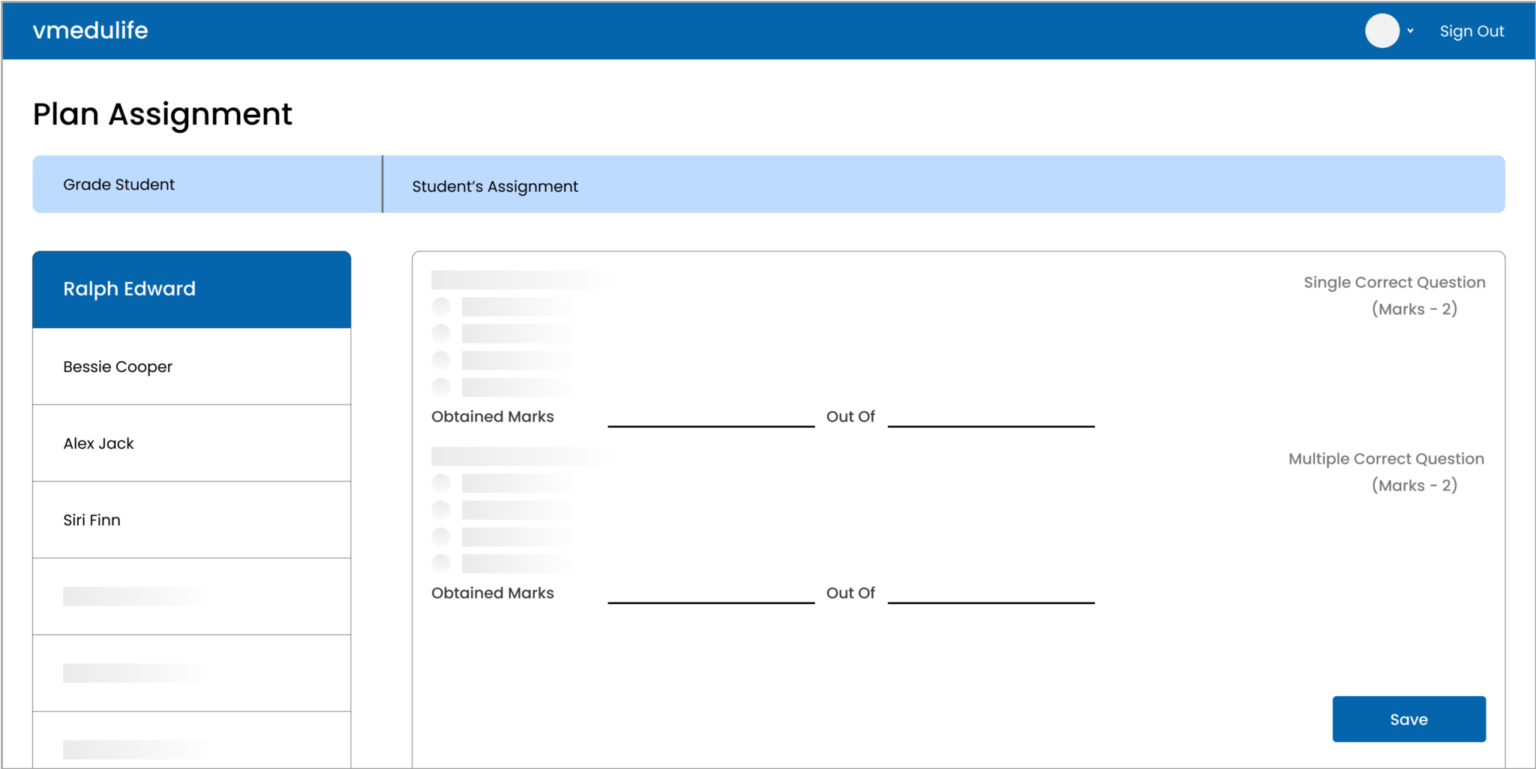Focus Obtained Marks field for Single Correct Question
Viewport: 1536px width, 769px height.
click(711, 416)
